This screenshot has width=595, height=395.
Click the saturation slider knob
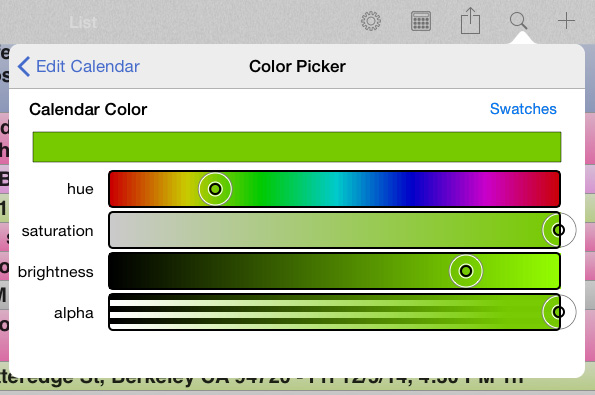(559, 230)
